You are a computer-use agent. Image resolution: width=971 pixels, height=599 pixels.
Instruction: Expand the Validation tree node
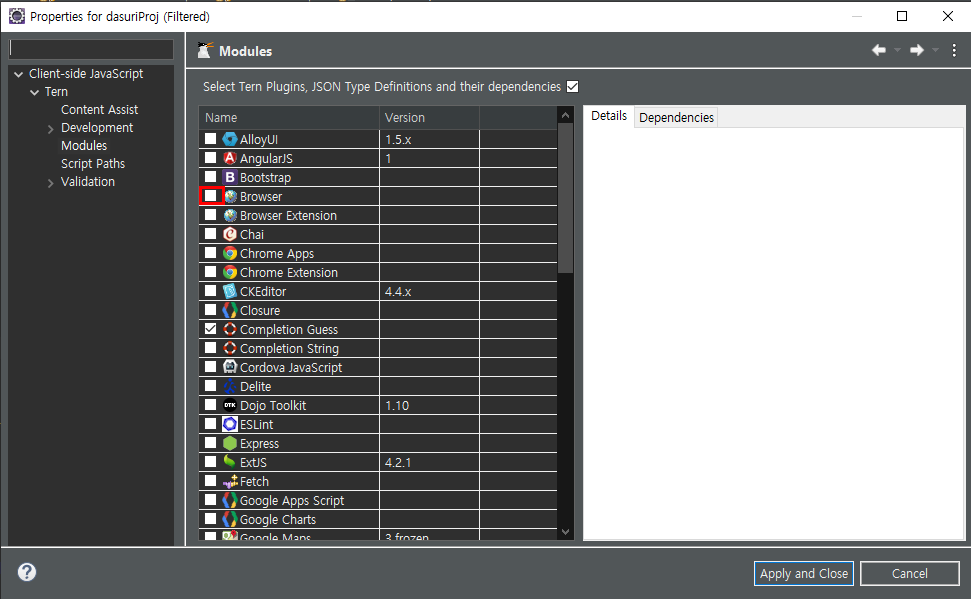click(51, 183)
